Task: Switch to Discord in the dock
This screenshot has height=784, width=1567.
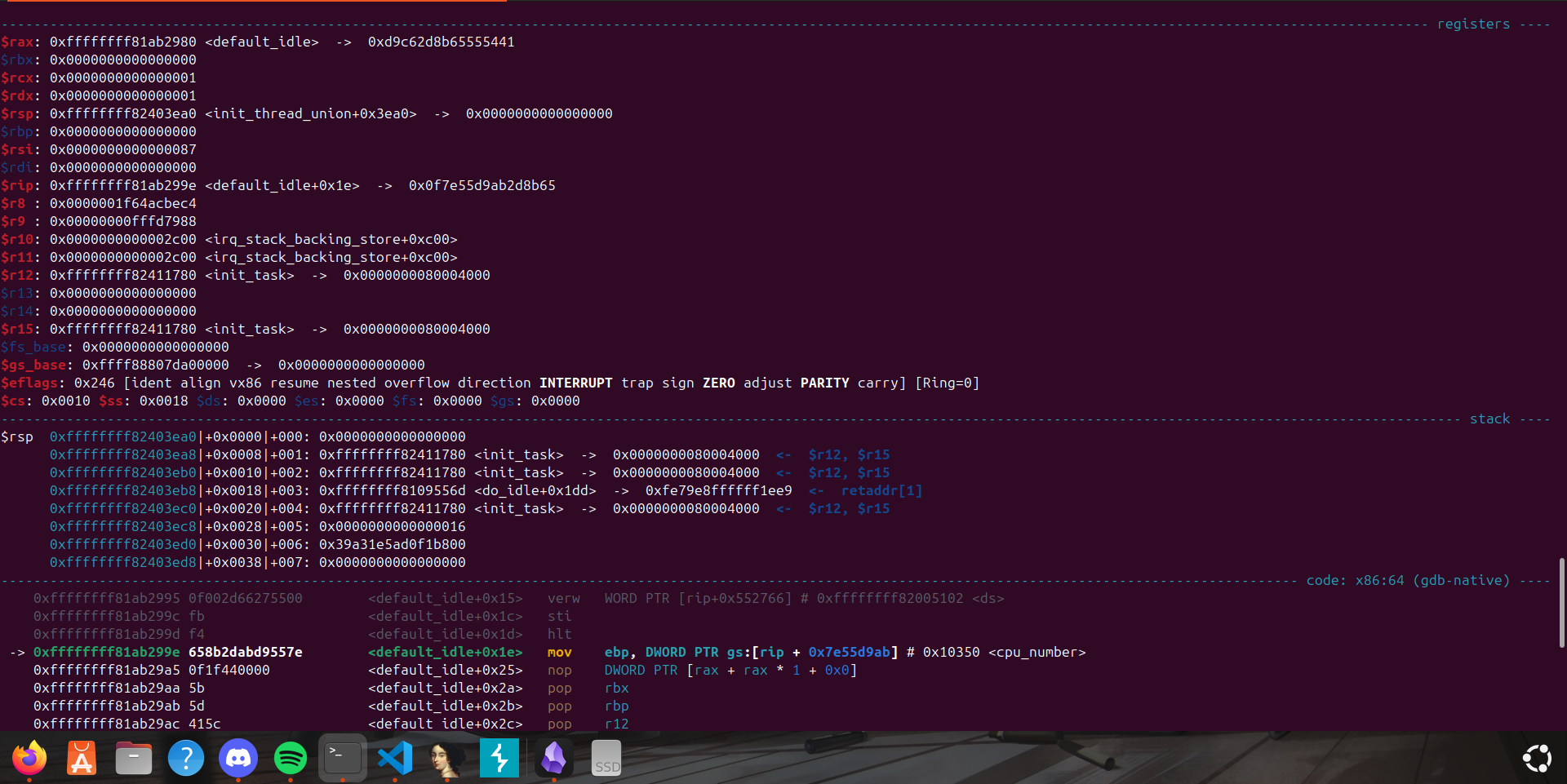Action: (238, 759)
